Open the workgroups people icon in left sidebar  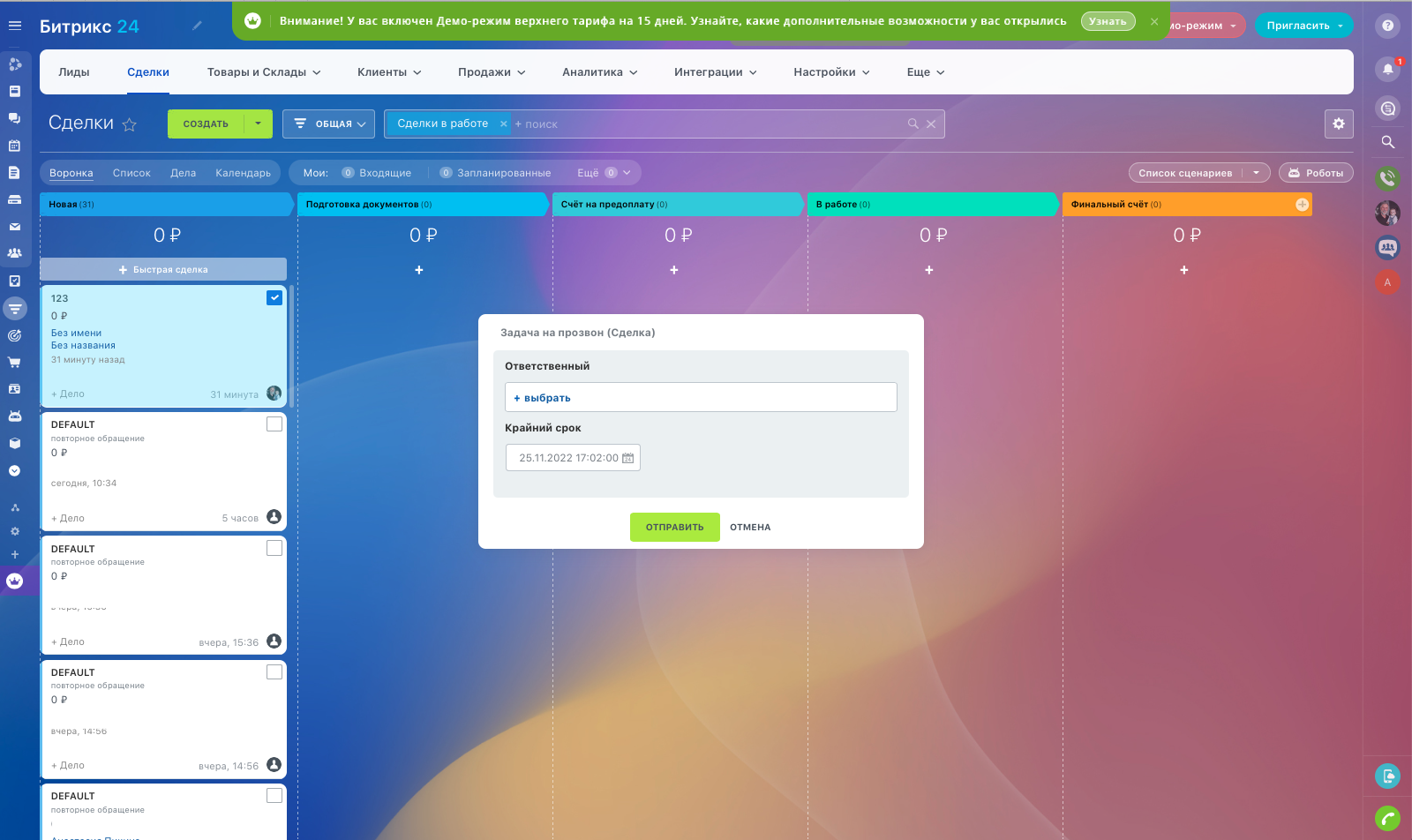click(x=14, y=253)
